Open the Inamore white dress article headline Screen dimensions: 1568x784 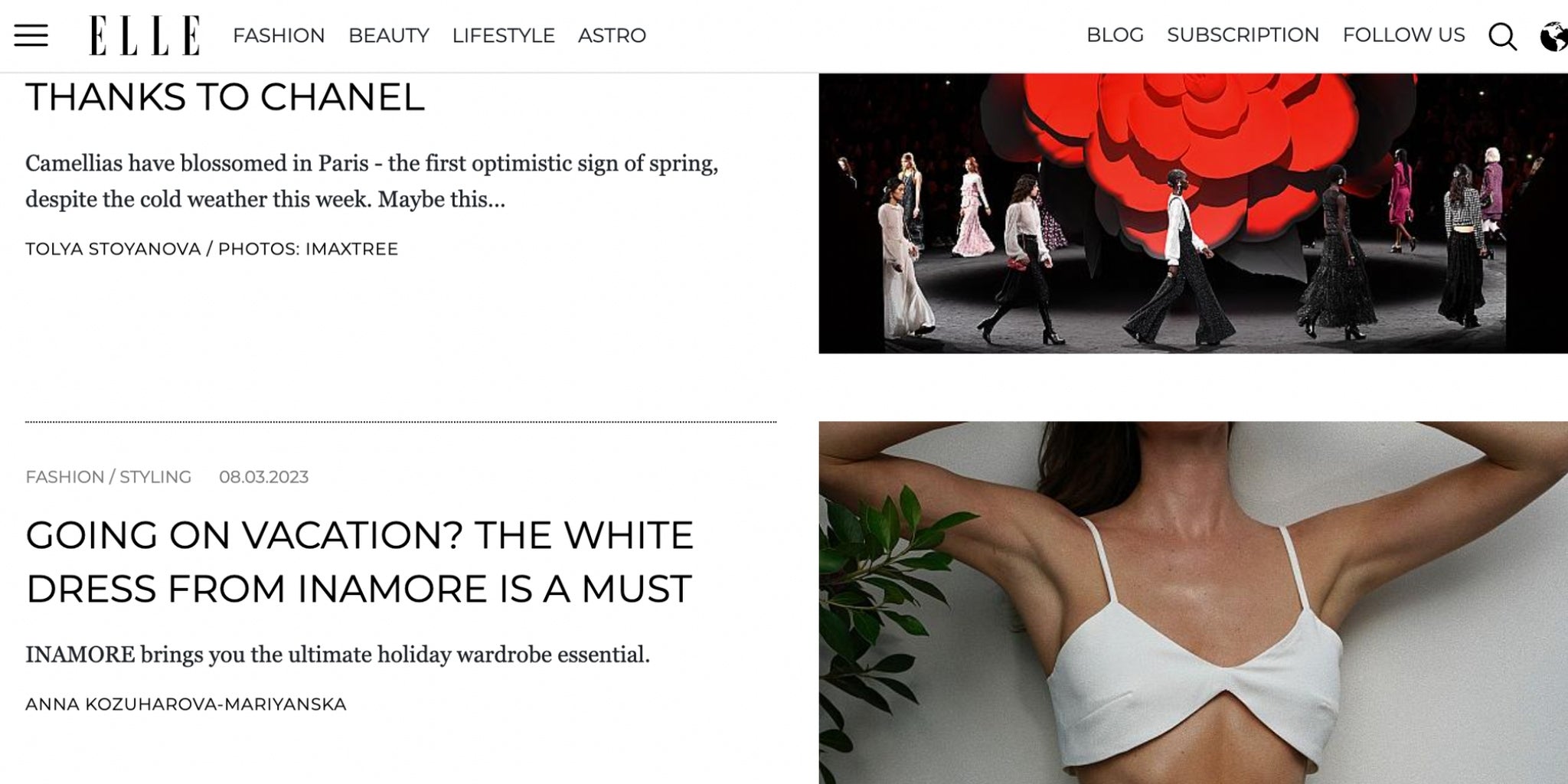coord(359,562)
